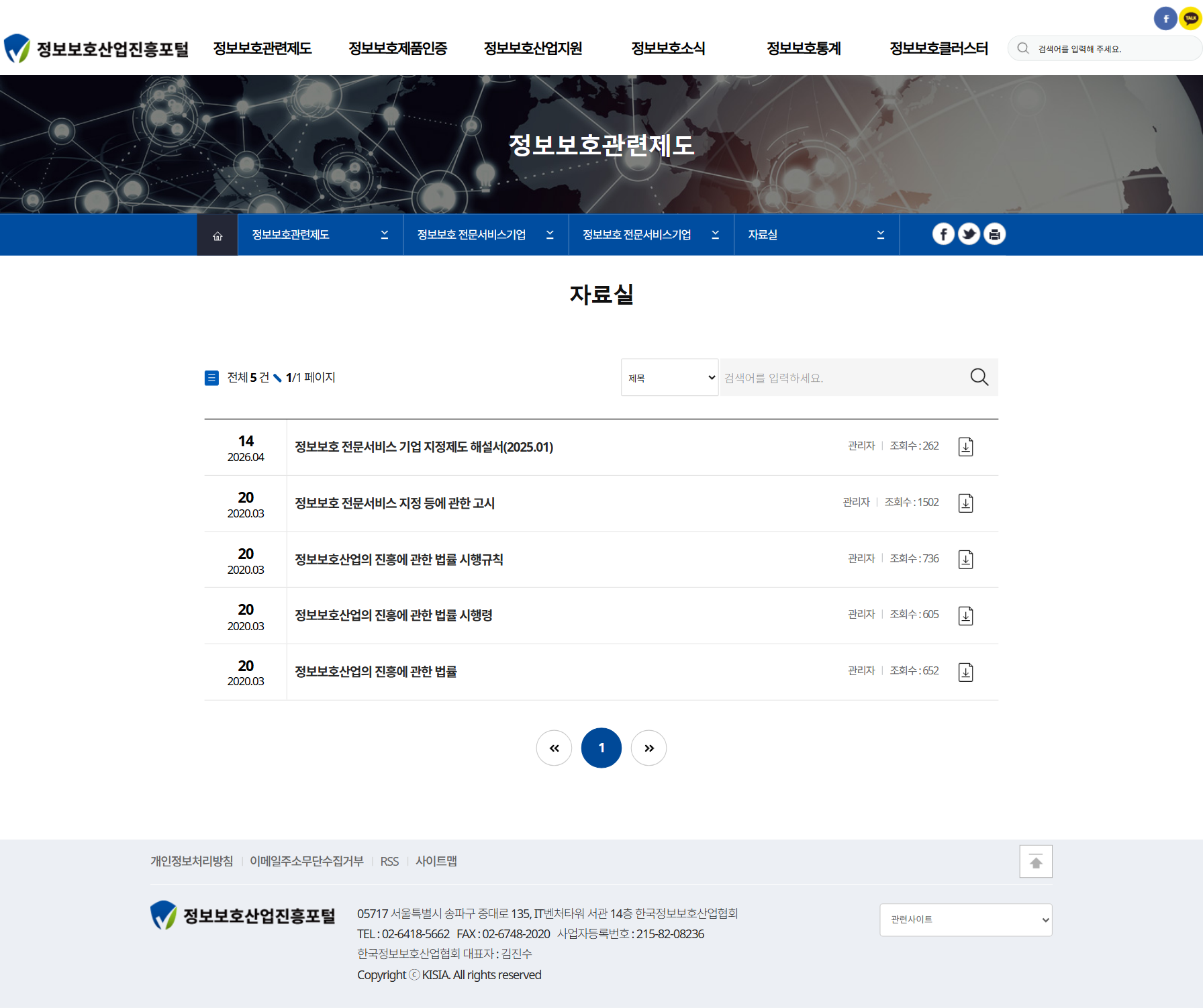Viewport: 1203px width, 1008px height.
Task: Download attachment for 지정 등에 관한 고시
Action: pyautogui.click(x=965, y=503)
